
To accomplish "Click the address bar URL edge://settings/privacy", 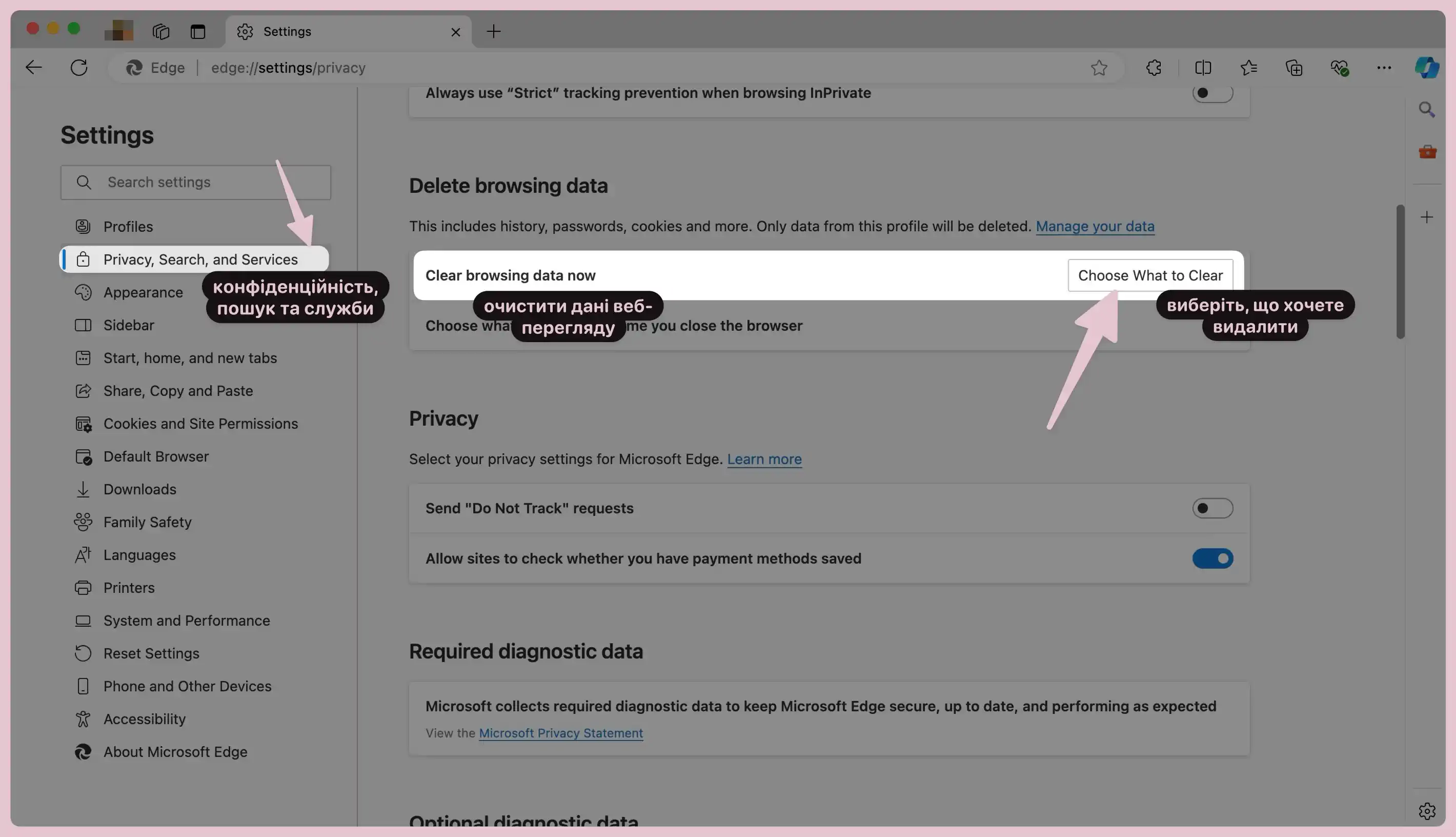I will click(x=289, y=67).
